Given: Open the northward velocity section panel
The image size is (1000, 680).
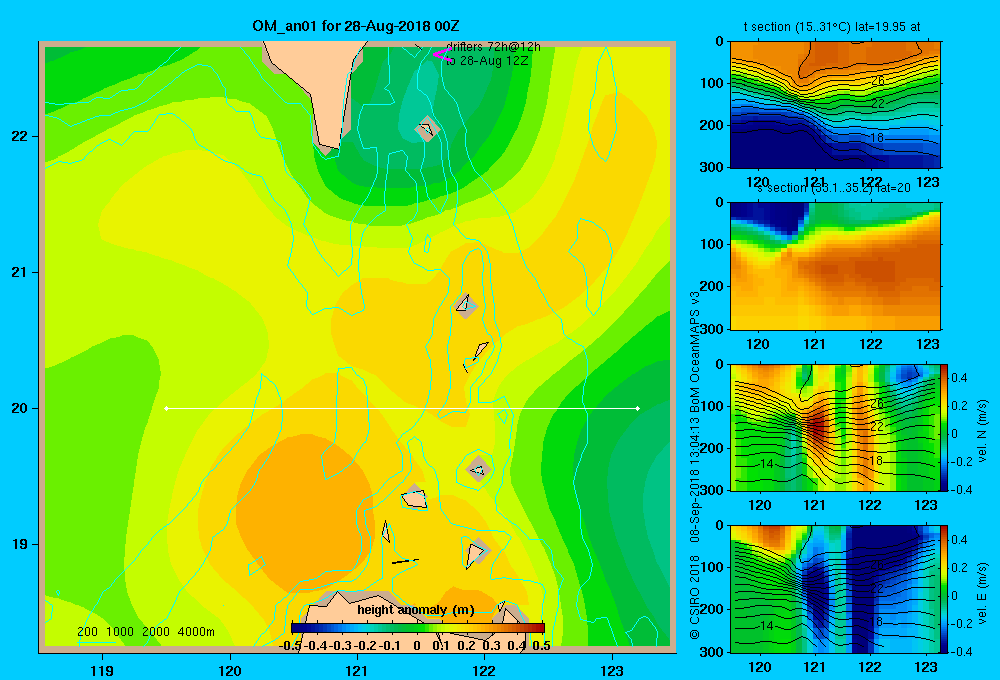Looking at the screenshot, I should [835, 427].
